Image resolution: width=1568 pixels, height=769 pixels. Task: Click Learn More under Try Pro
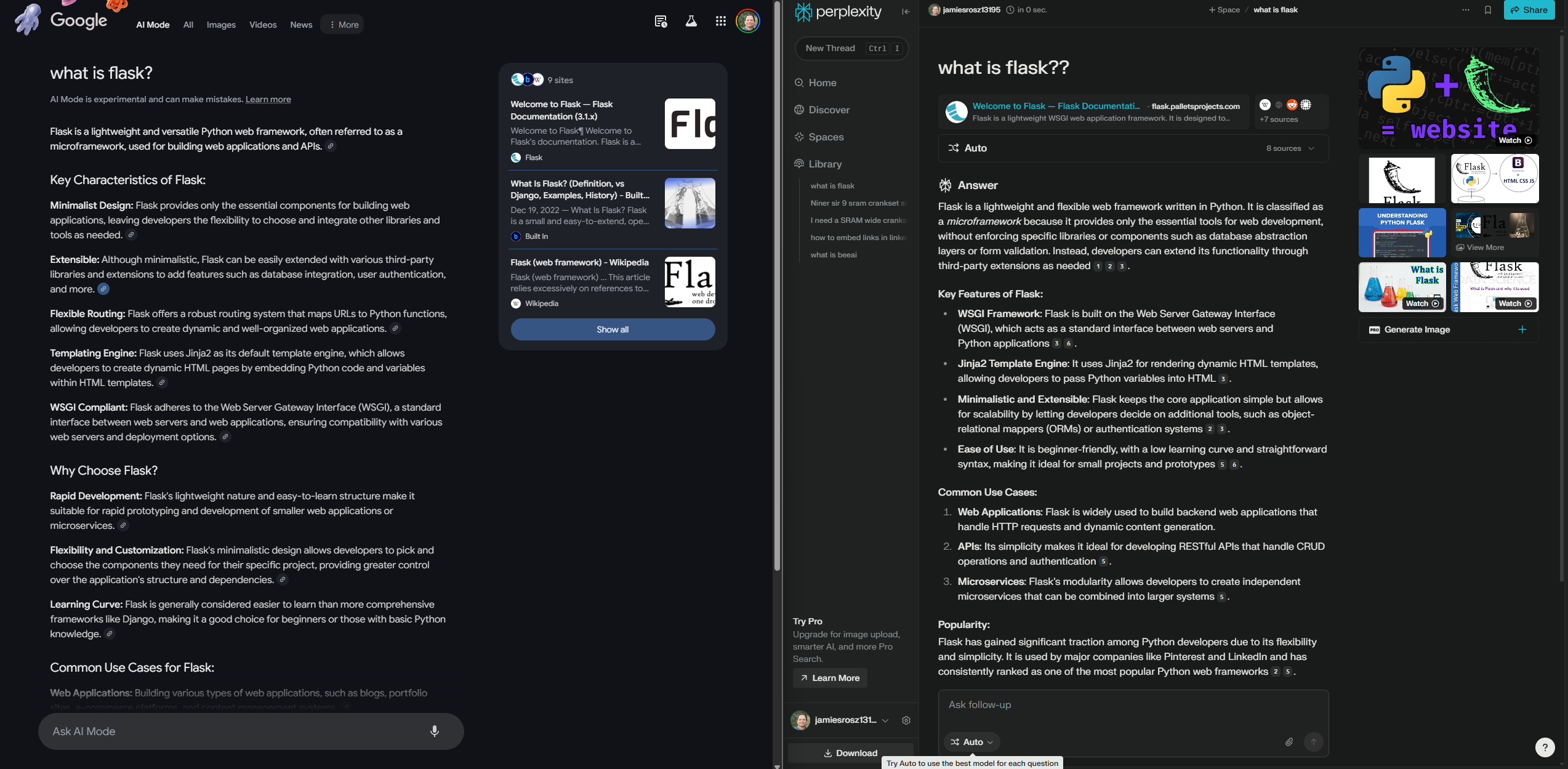830,678
